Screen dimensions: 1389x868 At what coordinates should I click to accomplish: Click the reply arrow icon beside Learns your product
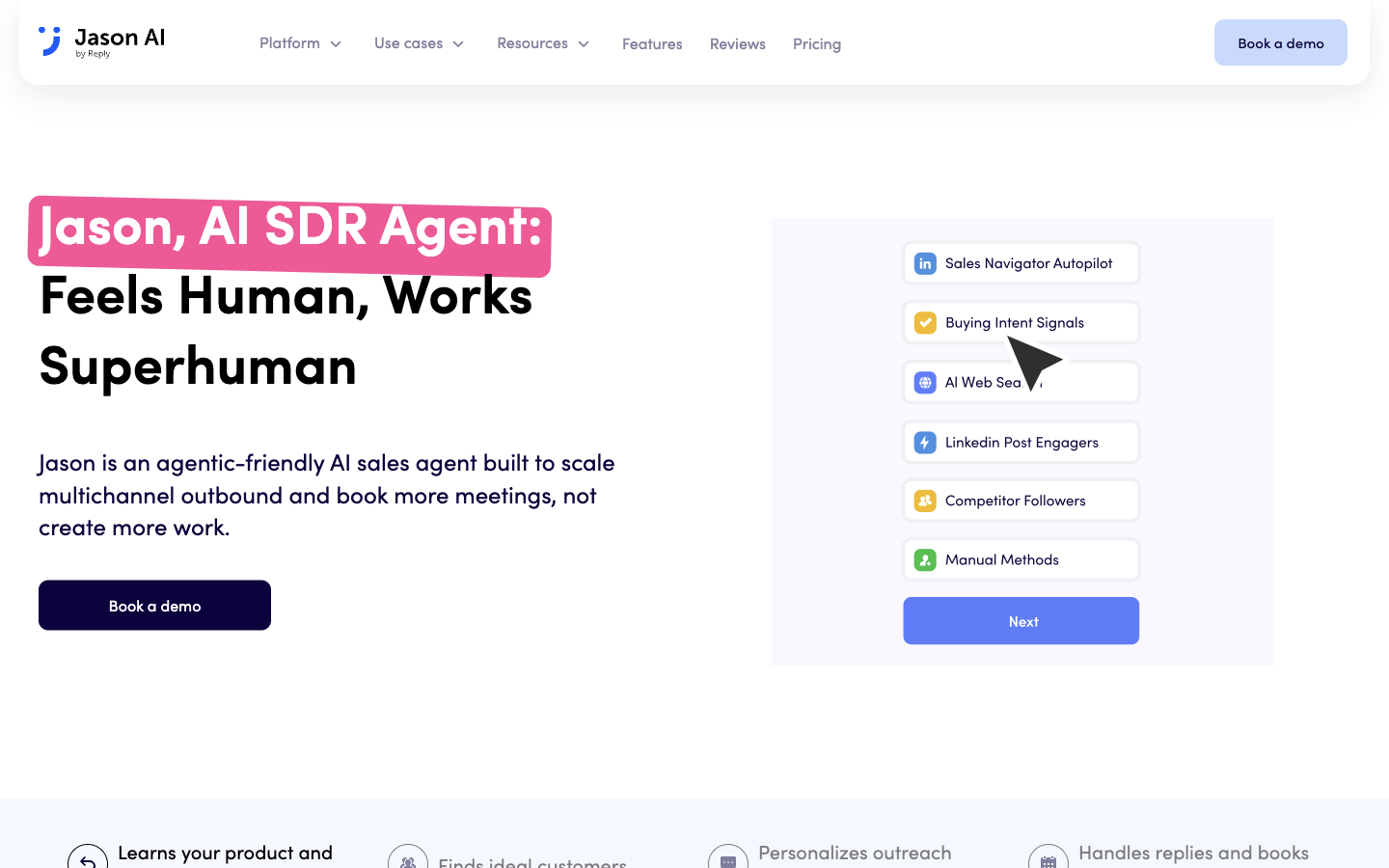88,860
